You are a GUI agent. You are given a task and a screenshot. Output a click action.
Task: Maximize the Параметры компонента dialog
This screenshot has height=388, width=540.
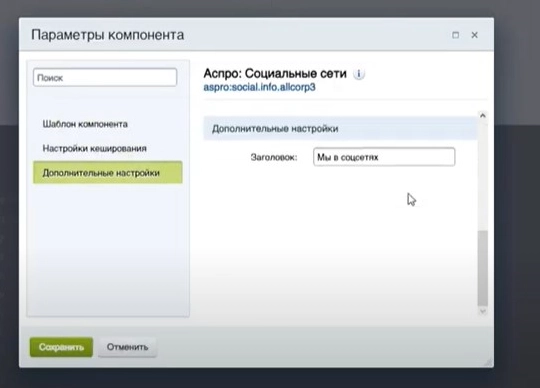455,35
